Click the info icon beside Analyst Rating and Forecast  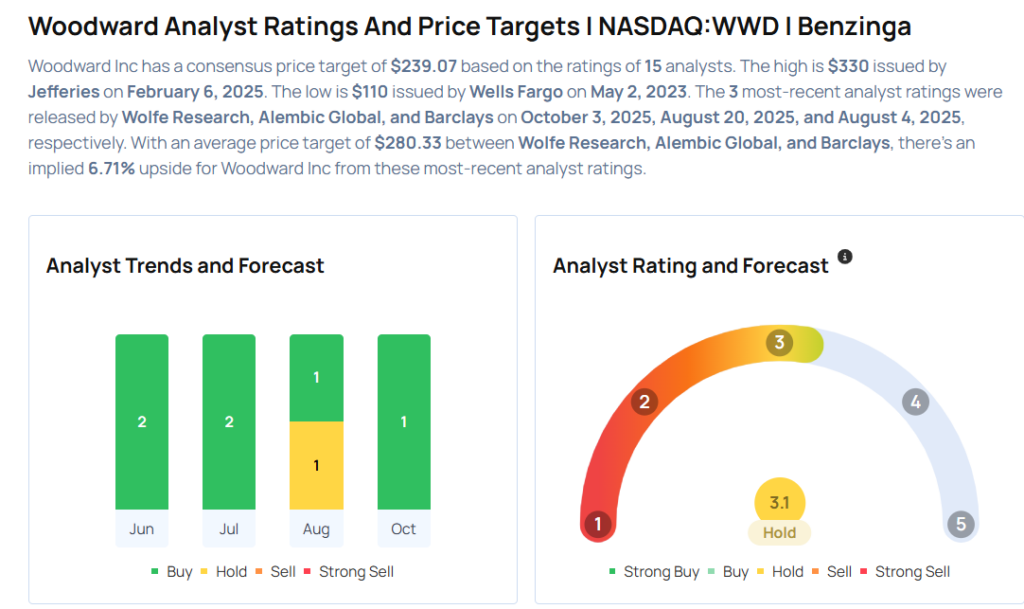click(845, 257)
